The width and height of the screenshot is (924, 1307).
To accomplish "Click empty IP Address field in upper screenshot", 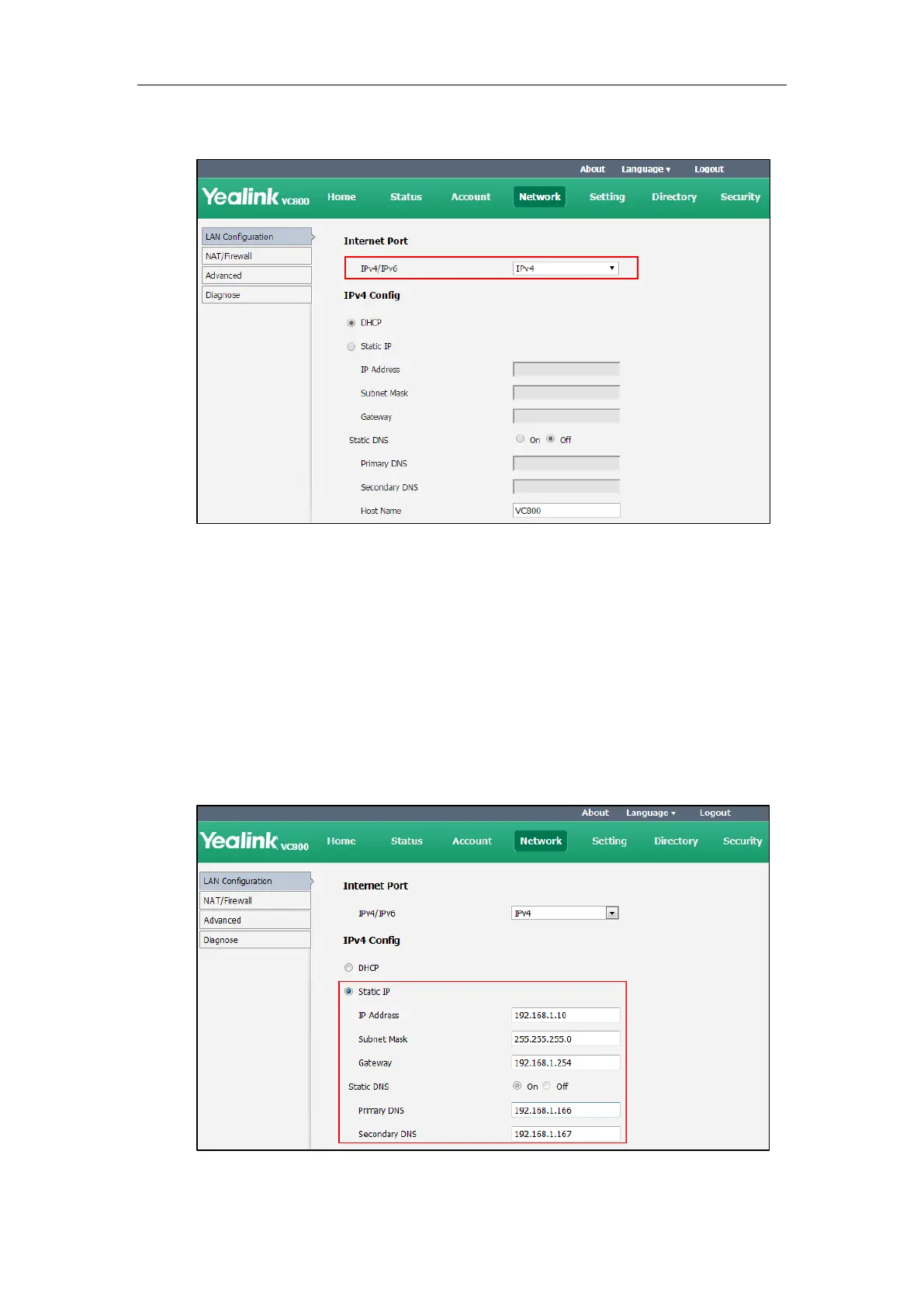I will (x=566, y=369).
